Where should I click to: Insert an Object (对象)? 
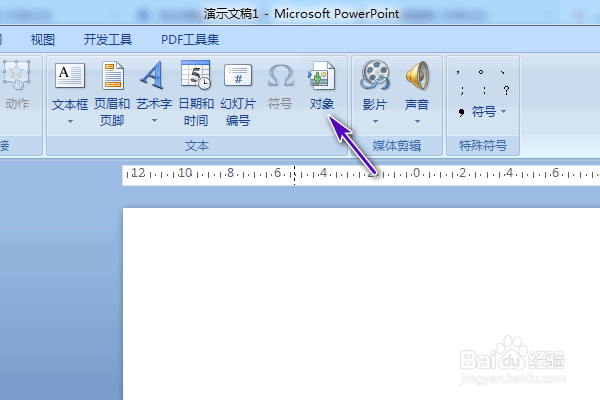321,86
